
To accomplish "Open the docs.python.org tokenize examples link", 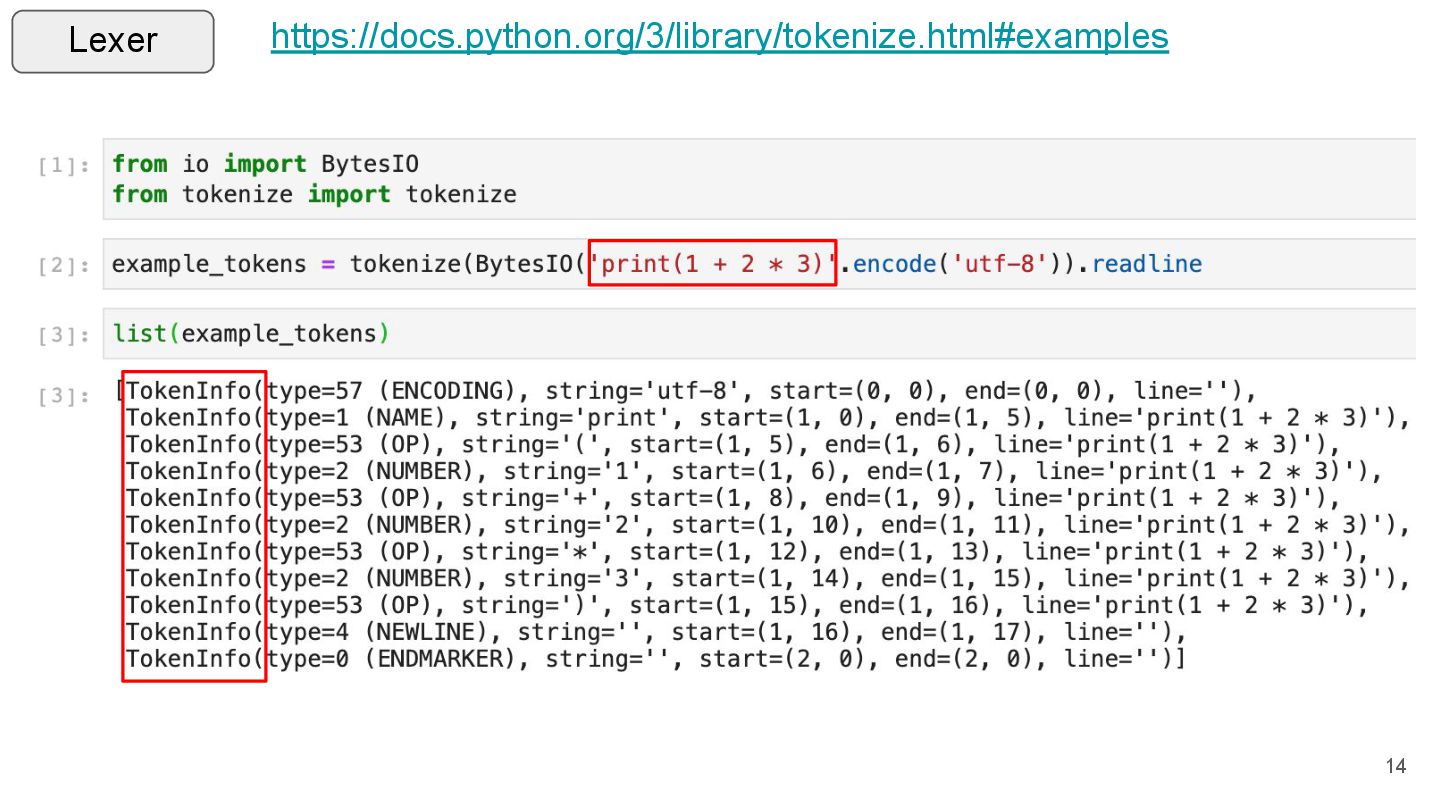I will click(x=719, y=37).
